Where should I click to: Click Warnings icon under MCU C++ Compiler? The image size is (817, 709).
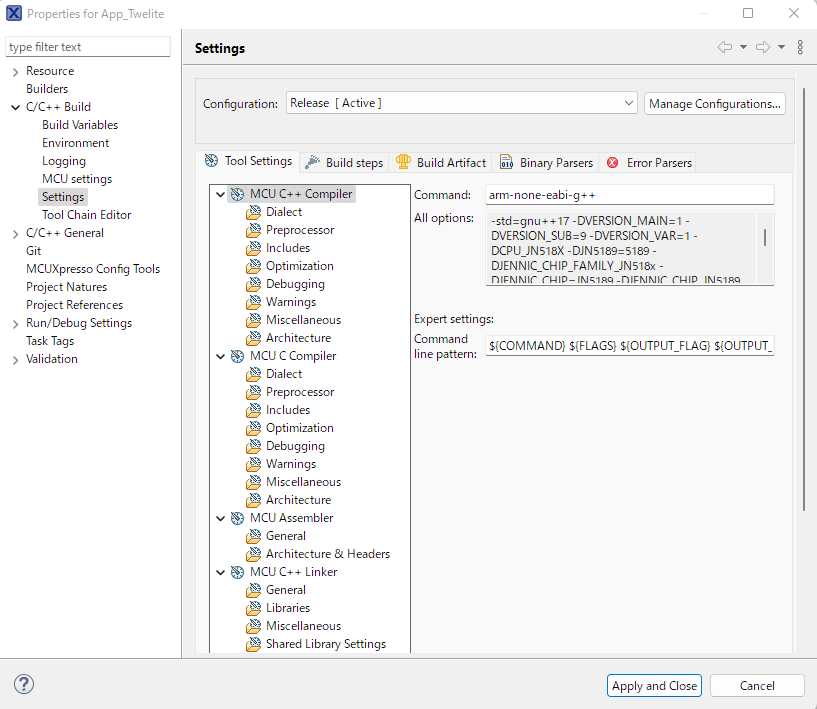(254, 302)
